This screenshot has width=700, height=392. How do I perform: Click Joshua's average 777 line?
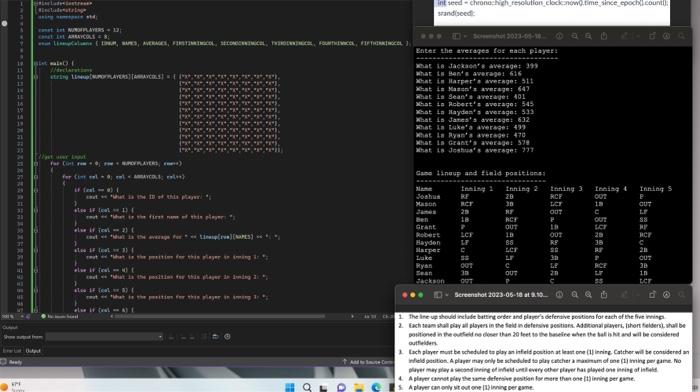tap(475, 150)
